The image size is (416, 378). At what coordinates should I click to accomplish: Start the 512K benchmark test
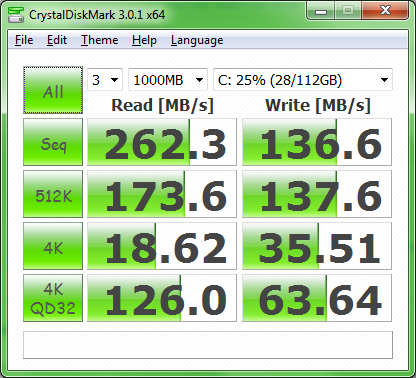pos(53,194)
